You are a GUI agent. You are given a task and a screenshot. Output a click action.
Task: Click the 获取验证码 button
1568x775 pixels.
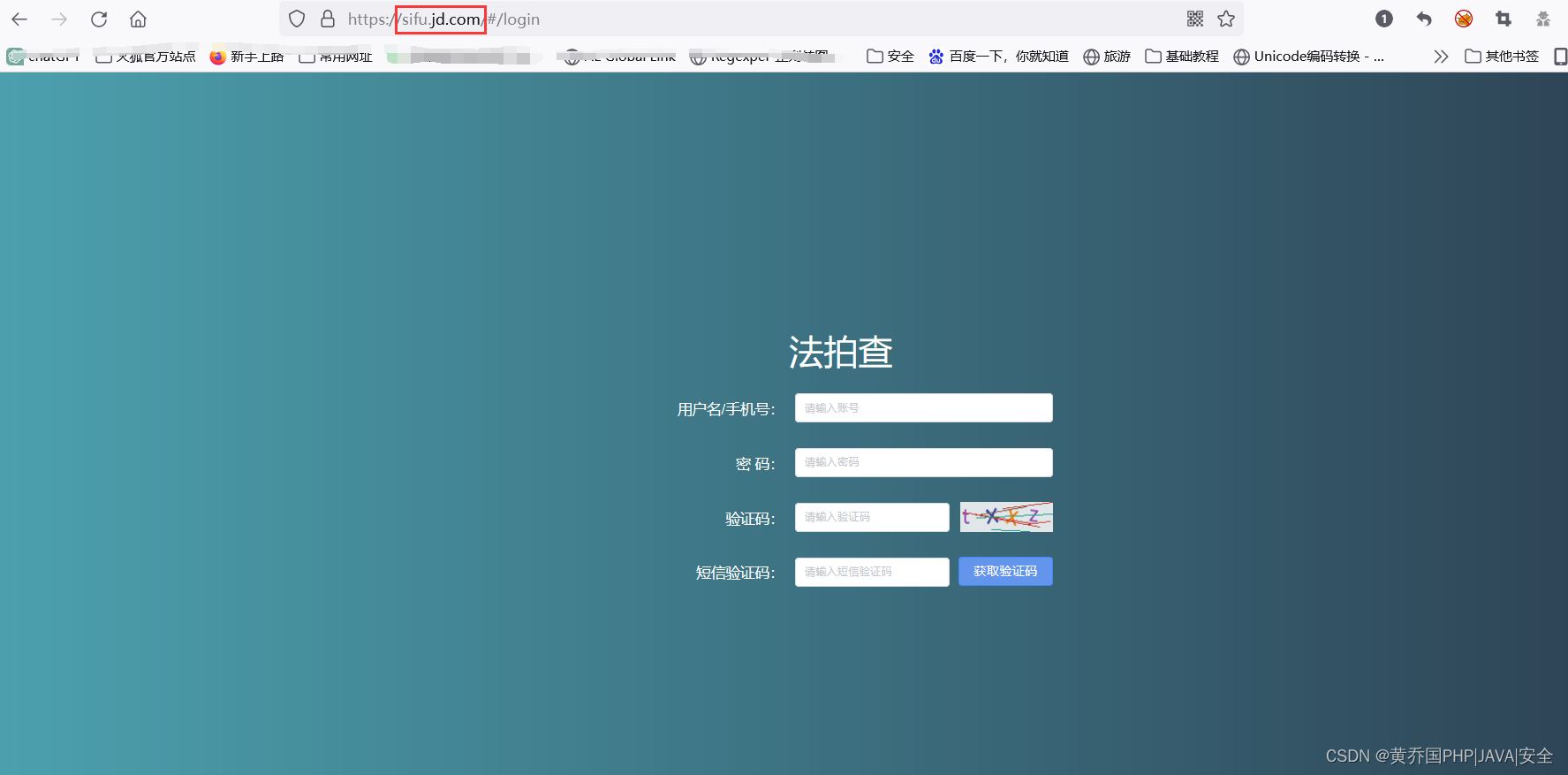1005,572
